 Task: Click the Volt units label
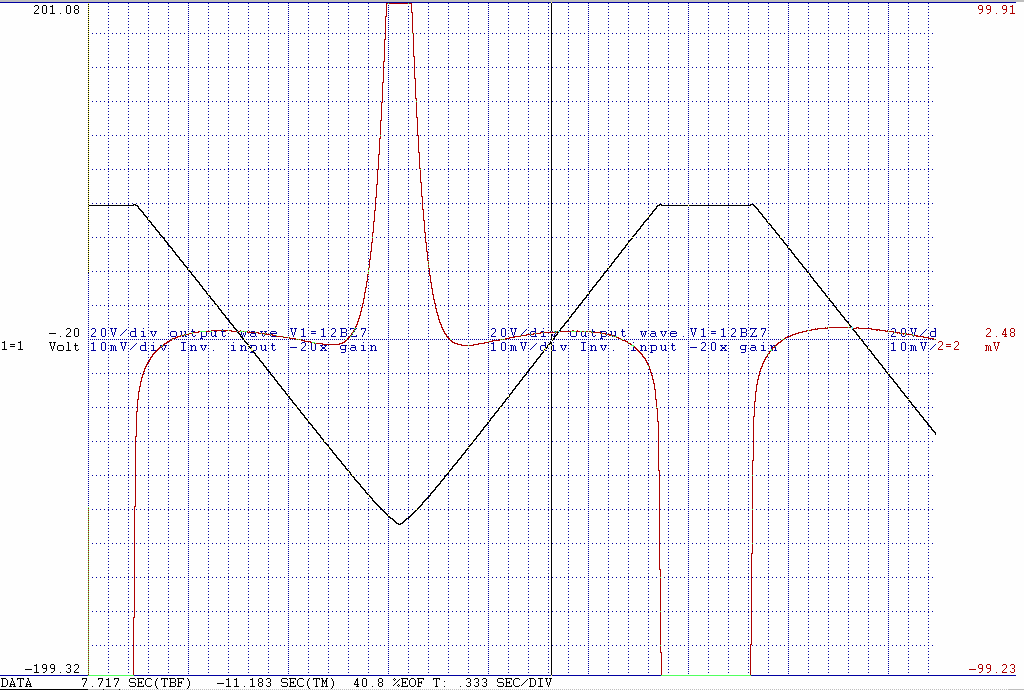point(63,347)
